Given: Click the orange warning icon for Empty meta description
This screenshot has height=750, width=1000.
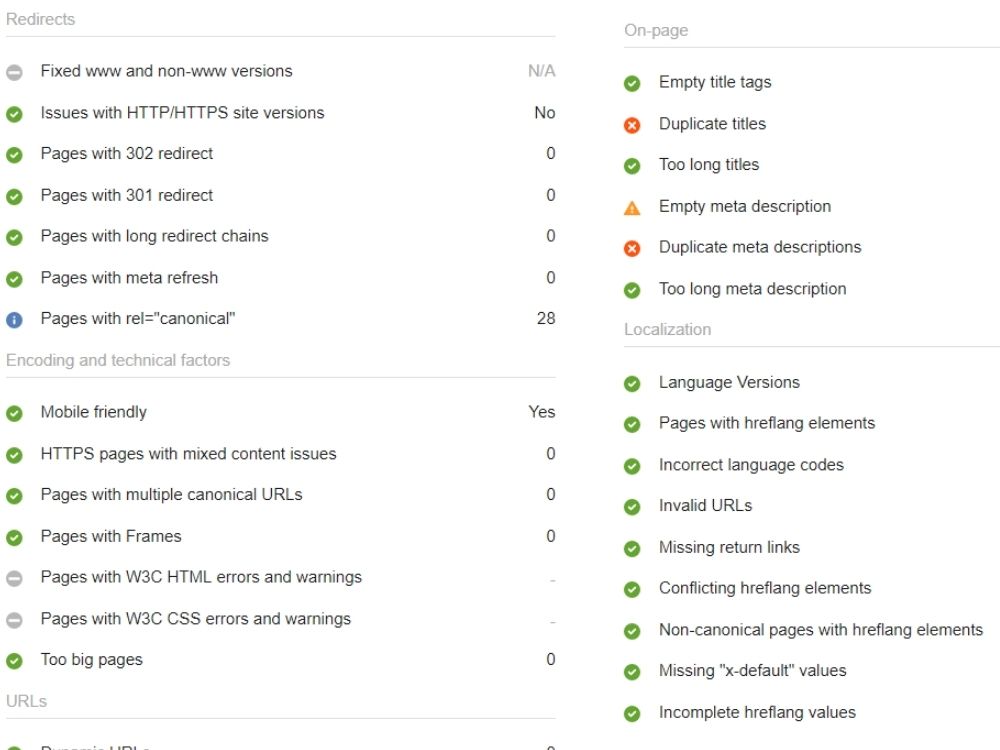Looking at the screenshot, I should coord(632,208).
